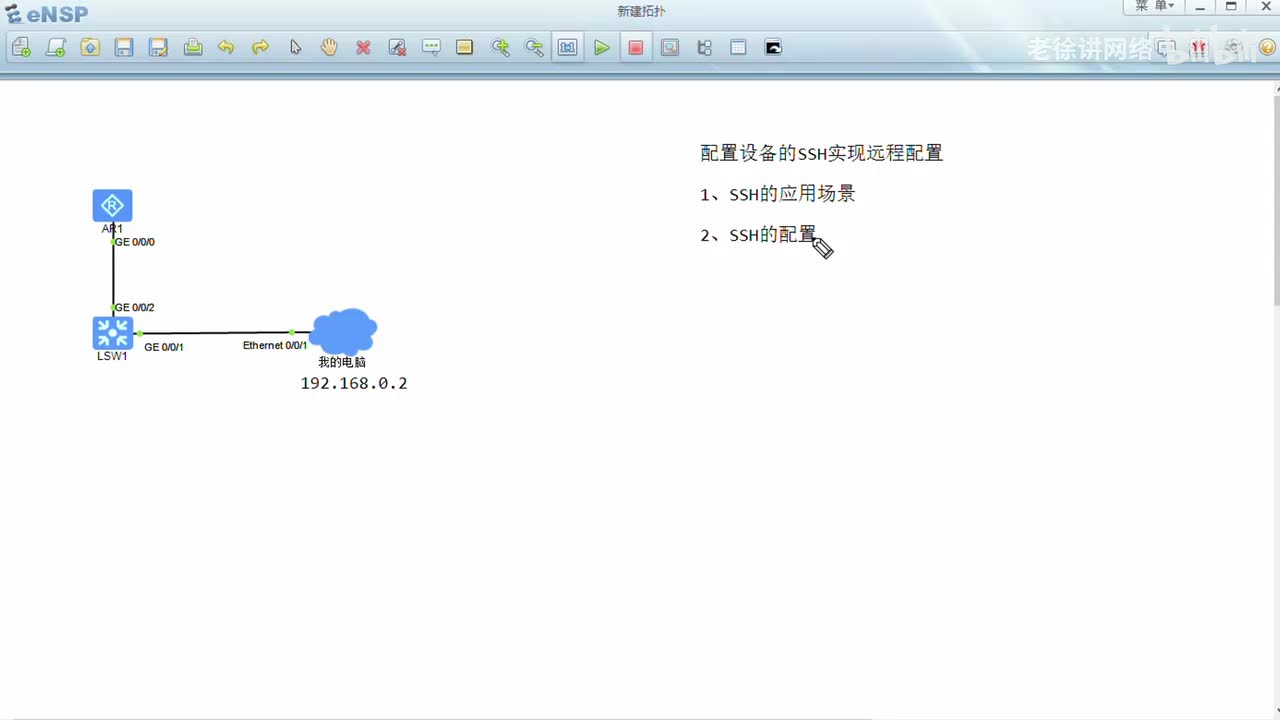This screenshot has height=720, width=1280.
Task: Open the forum chat bubble icon
Action: (1165, 47)
